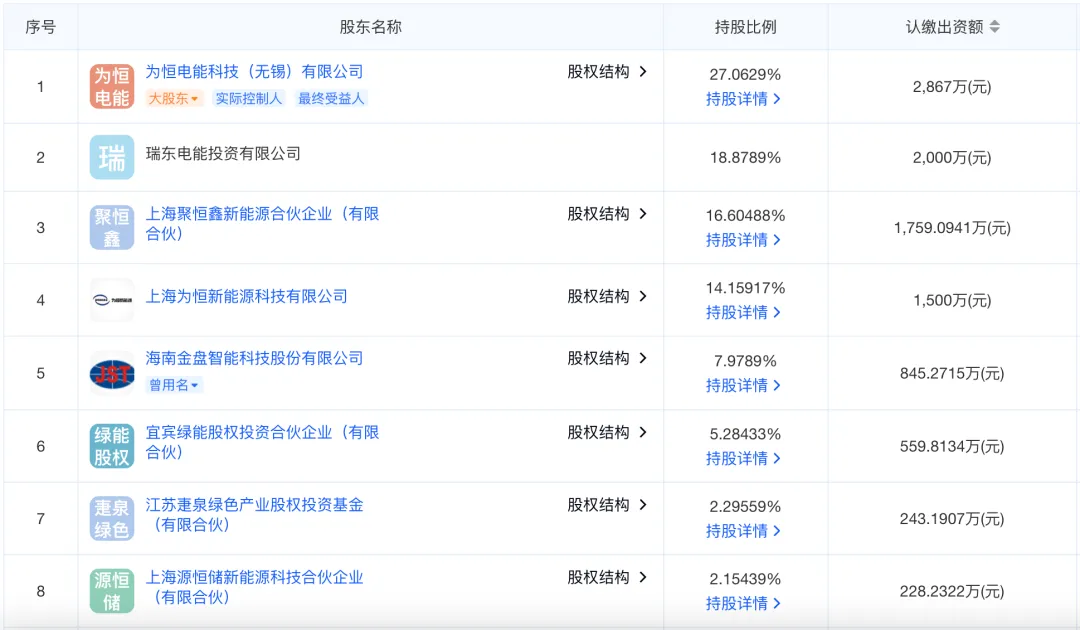View 持股详情 for the 16.60488% holding
The height and width of the screenshot is (630, 1080).
[x=743, y=240]
